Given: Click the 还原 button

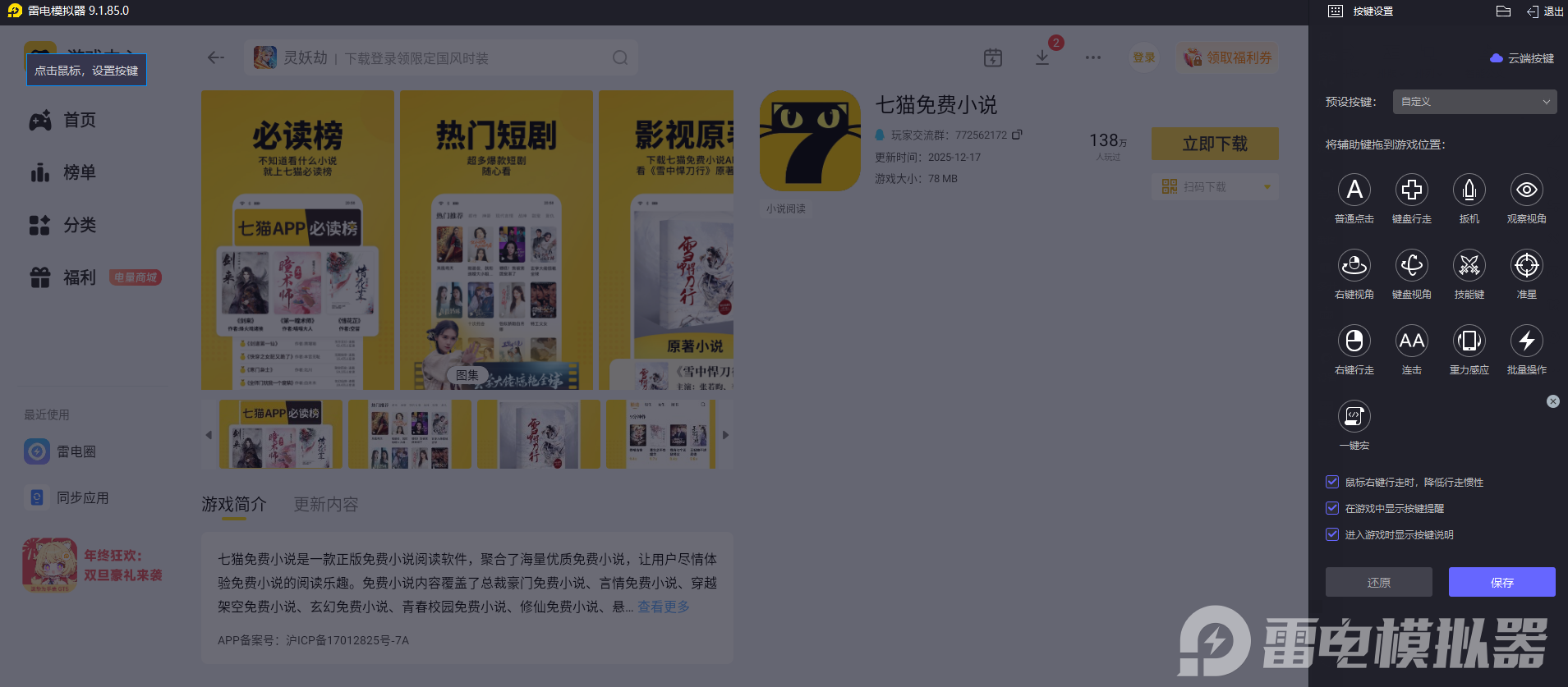Looking at the screenshot, I should click(1378, 582).
